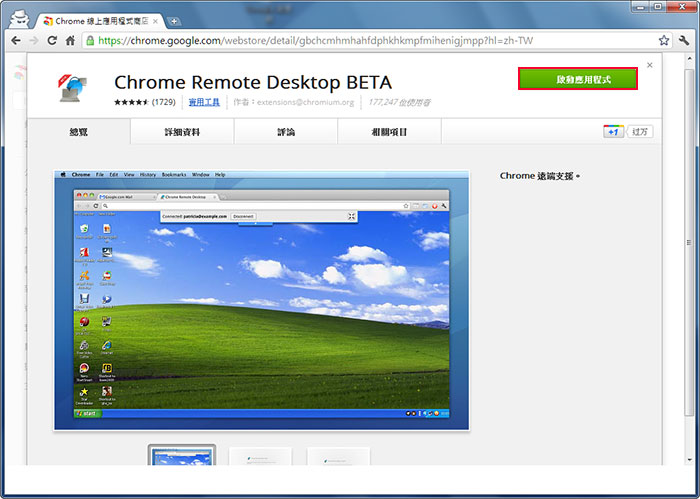The width and height of the screenshot is (700, 499).
Task: Click the Chrome Remote Desktop BETA title
Action: tap(253, 82)
